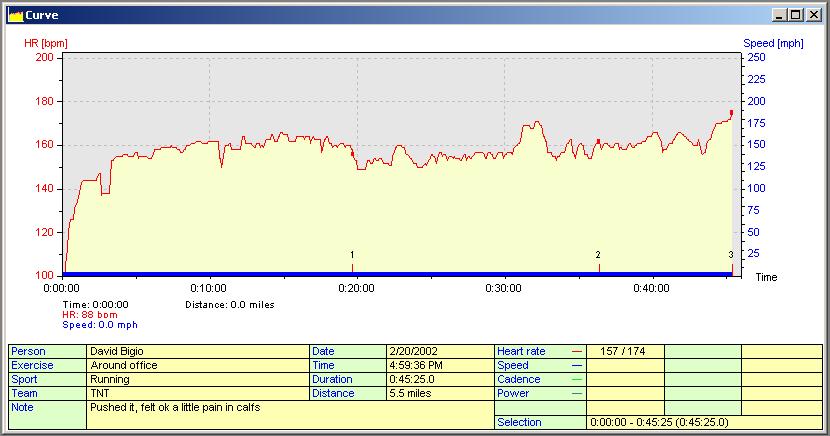The width and height of the screenshot is (830, 436).
Task: Click the green Cadence legend line
Action: [x=576, y=380]
